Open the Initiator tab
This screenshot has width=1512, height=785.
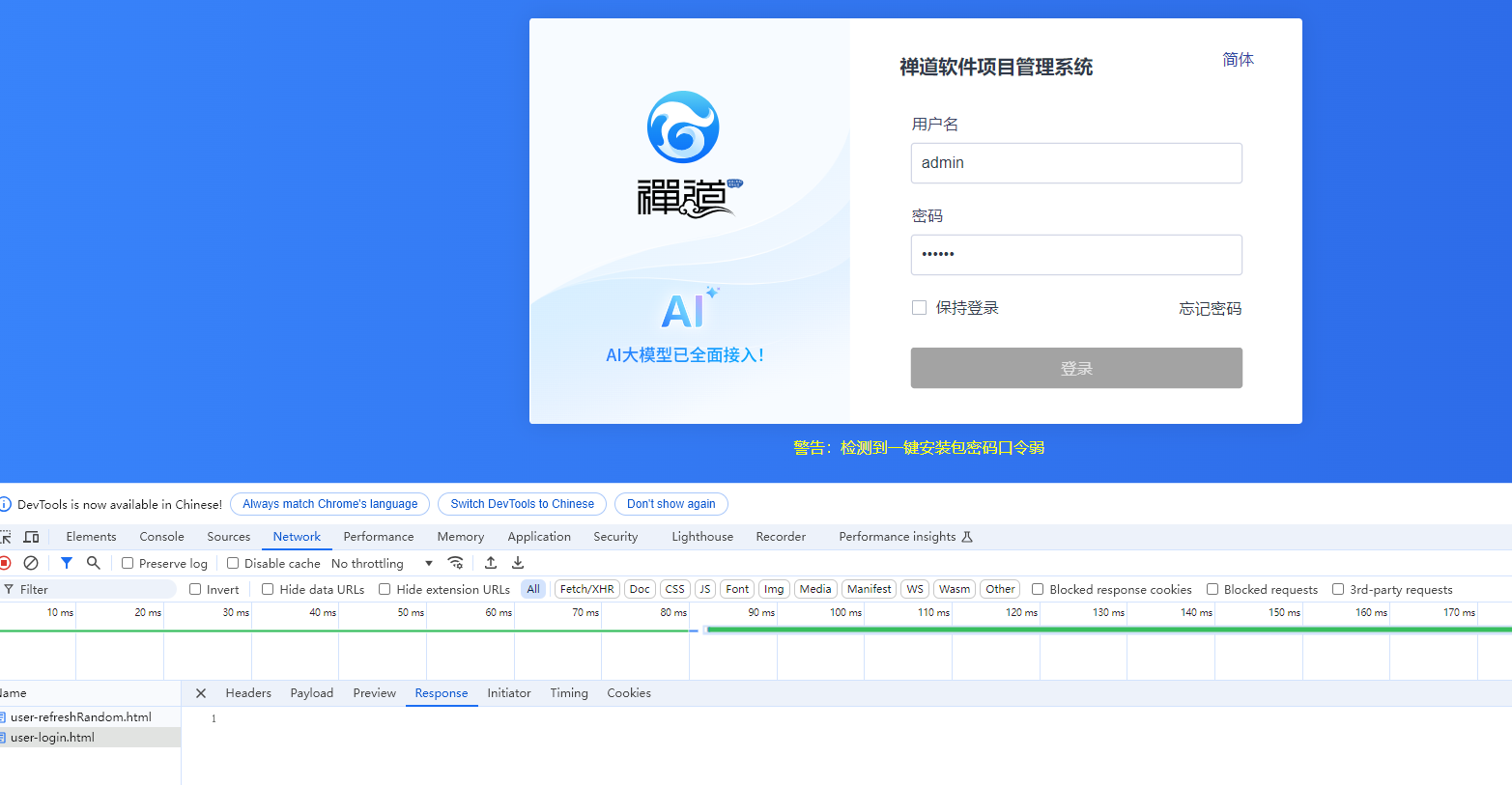509,693
